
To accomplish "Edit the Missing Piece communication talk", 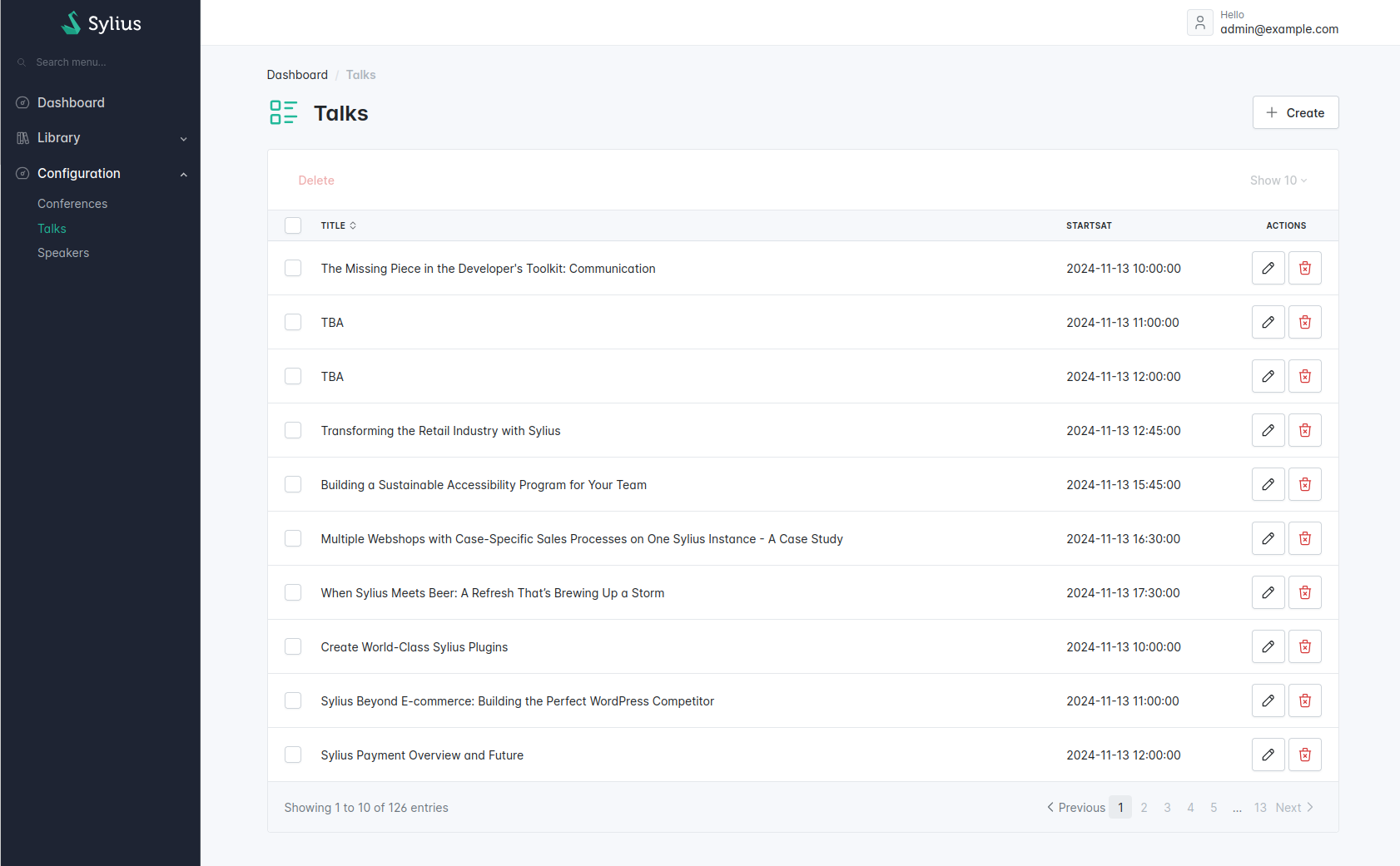I will (1268, 268).
